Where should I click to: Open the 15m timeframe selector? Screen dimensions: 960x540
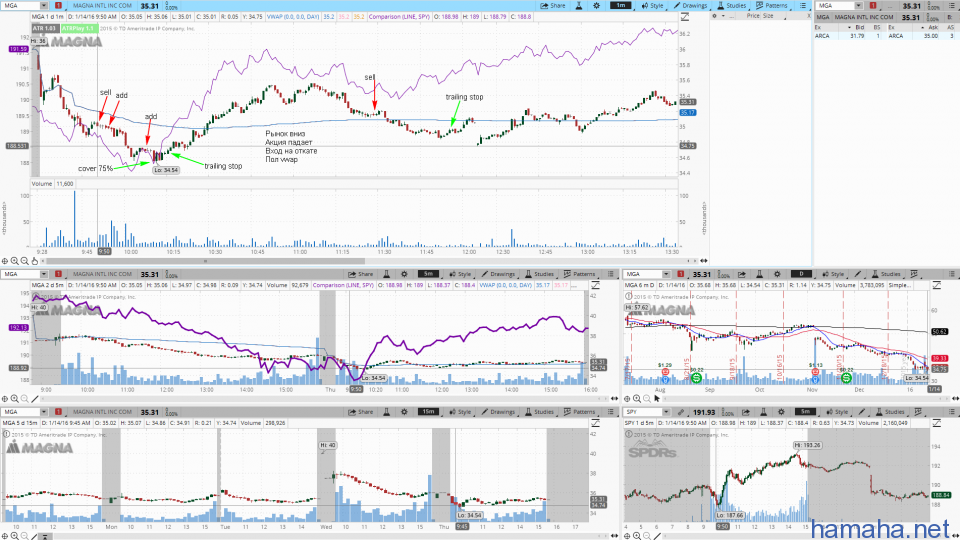click(x=428, y=412)
